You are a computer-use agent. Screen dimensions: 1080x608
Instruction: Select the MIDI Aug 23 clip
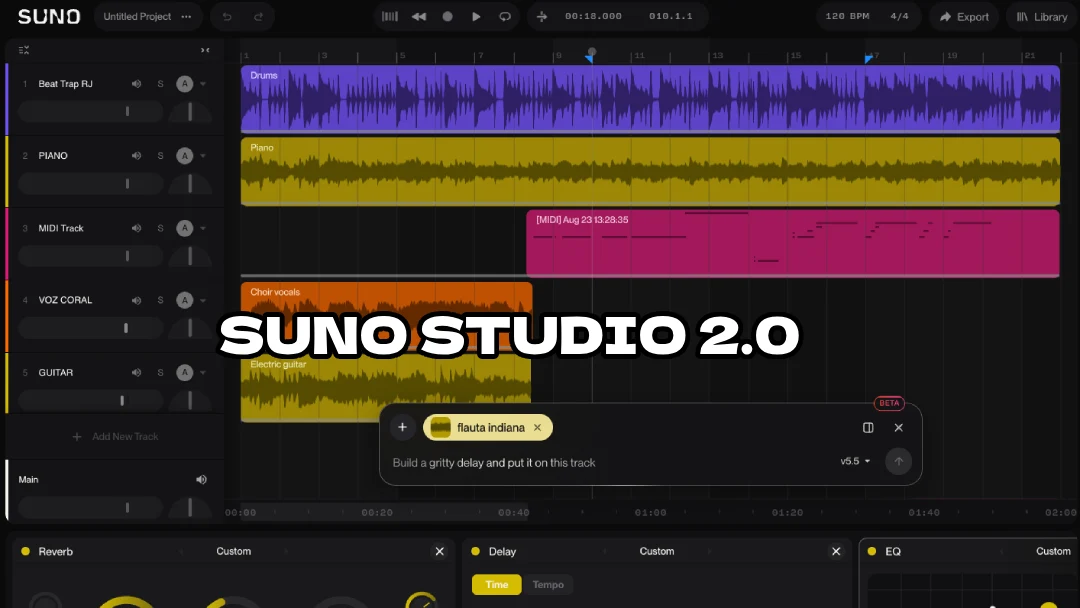[x=793, y=244]
